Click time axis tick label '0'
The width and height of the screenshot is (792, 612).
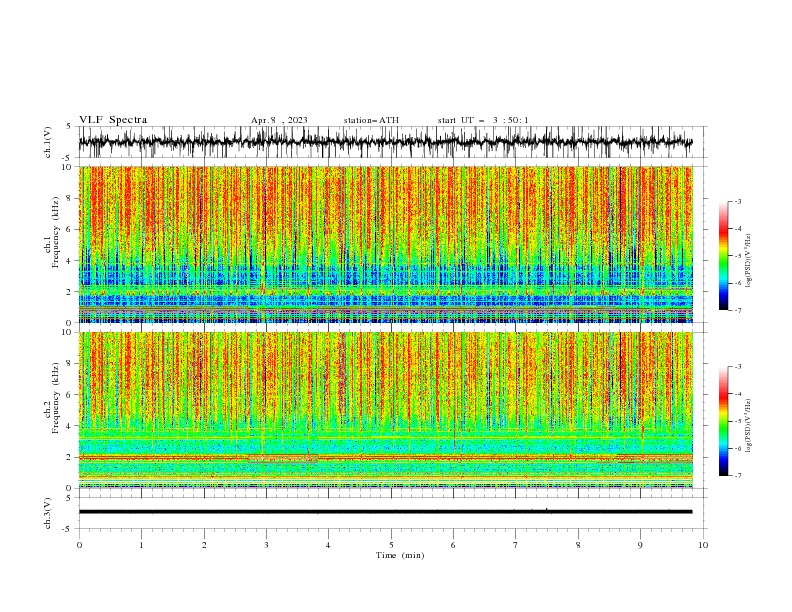coord(79,545)
